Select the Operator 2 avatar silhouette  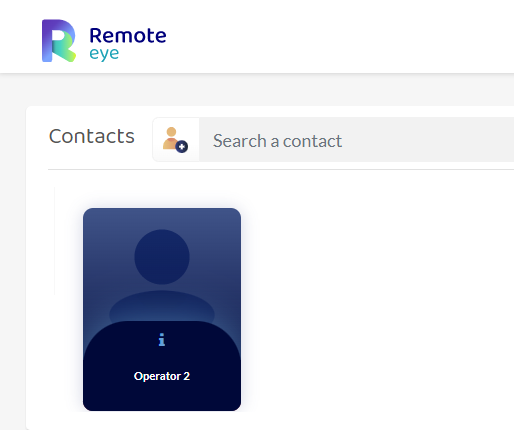pos(162,277)
